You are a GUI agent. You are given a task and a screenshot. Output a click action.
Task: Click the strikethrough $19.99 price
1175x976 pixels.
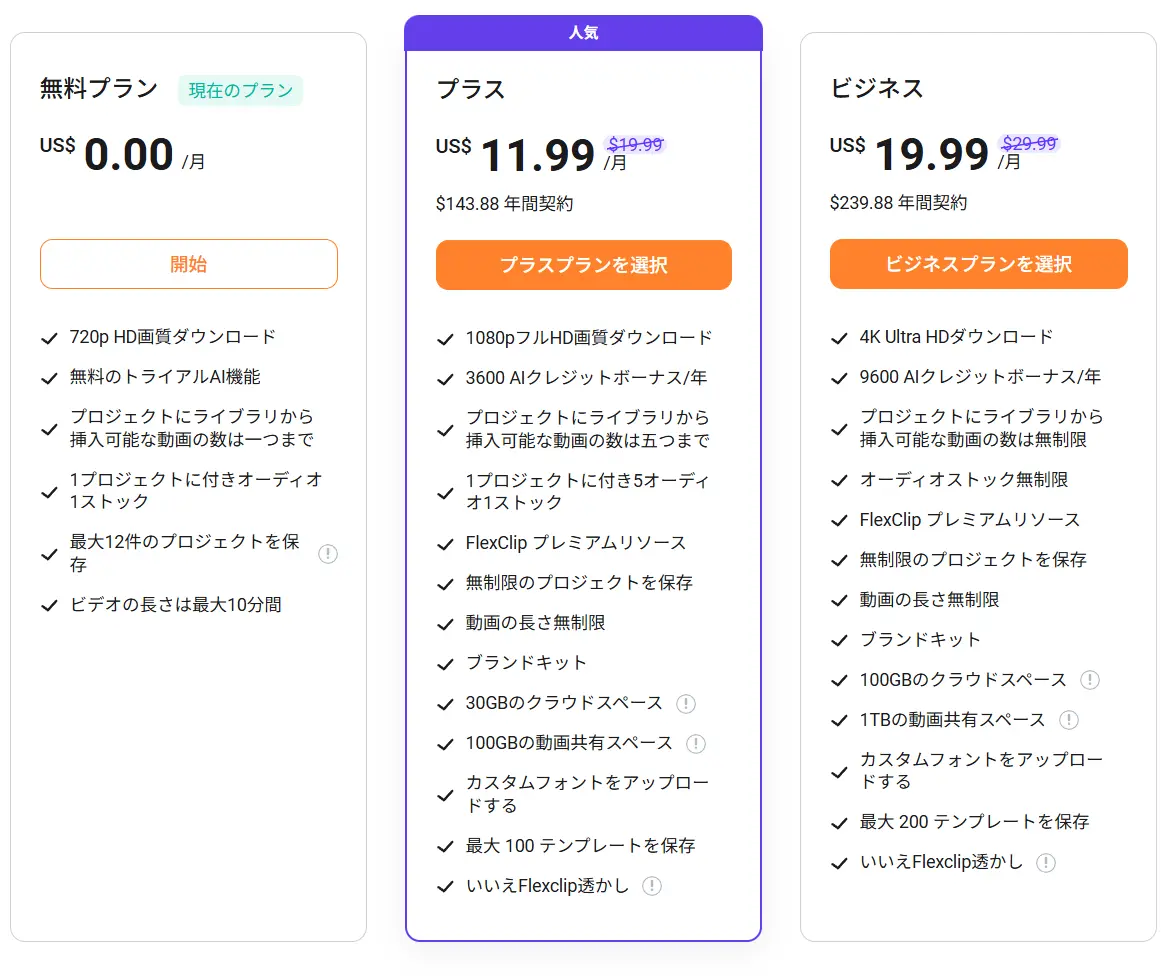[x=636, y=144]
